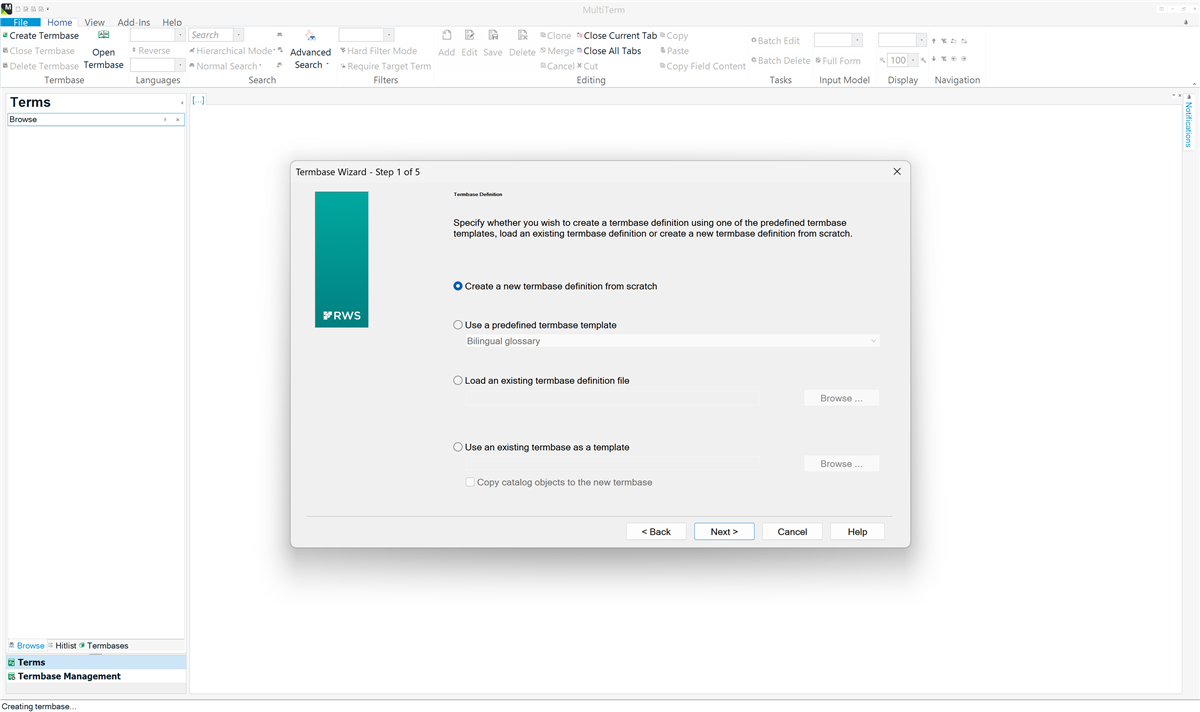Click the Copy ribbon command
The height and width of the screenshot is (712, 1200).
pos(674,36)
